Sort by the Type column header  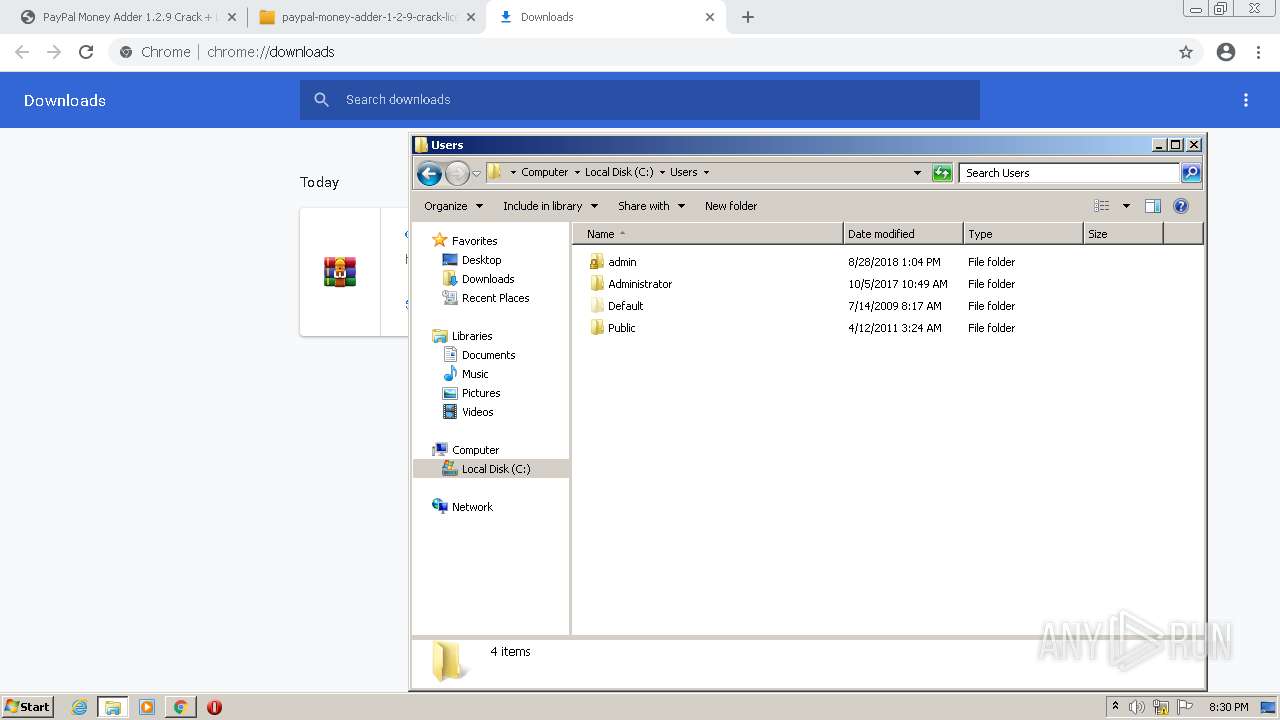1023,234
